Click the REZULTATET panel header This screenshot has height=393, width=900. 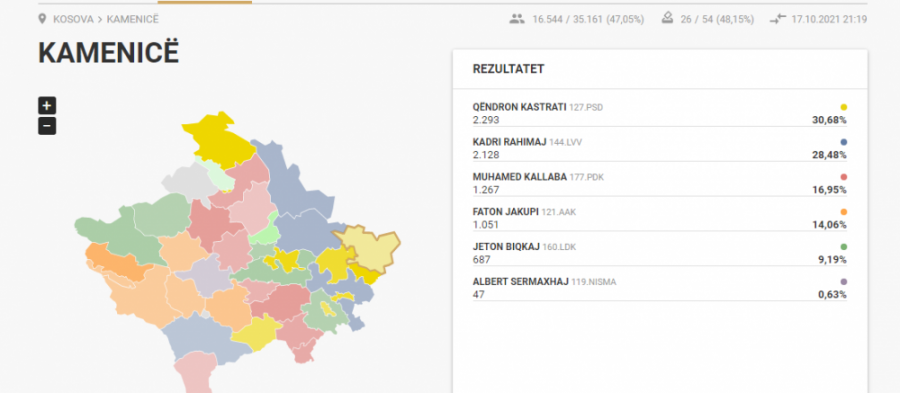pos(660,69)
